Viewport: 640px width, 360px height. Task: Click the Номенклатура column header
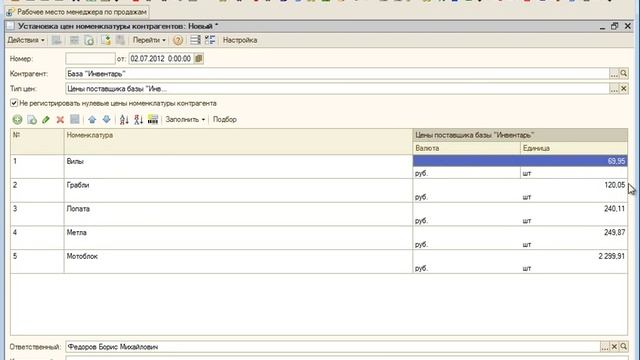(238, 141)
